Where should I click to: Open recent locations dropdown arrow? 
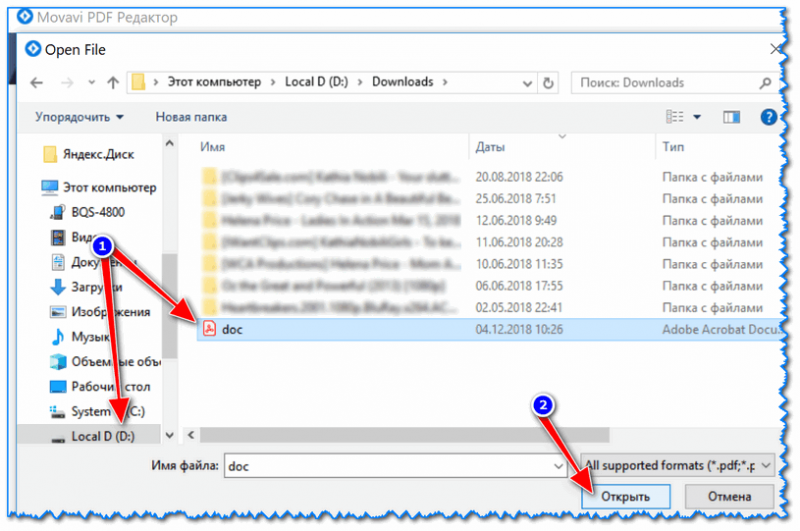pos(91,82)
